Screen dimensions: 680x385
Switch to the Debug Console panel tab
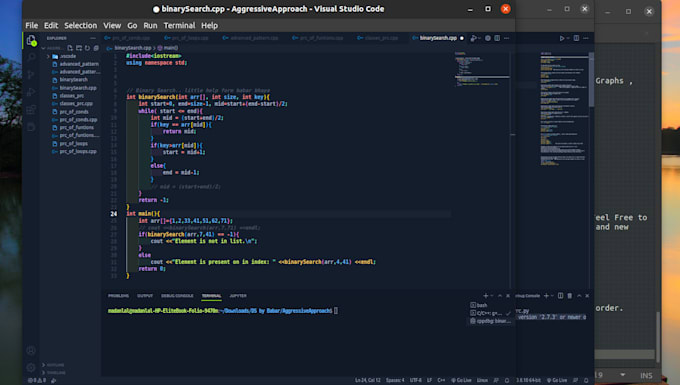coord(177,296)
